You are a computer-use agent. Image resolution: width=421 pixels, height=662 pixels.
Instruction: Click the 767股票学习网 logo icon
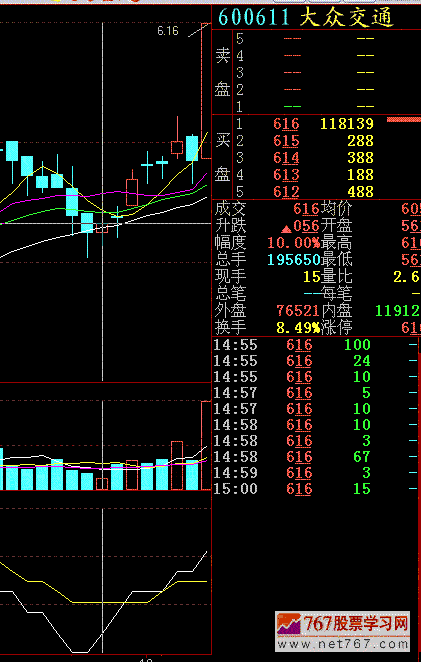point(288,624)
